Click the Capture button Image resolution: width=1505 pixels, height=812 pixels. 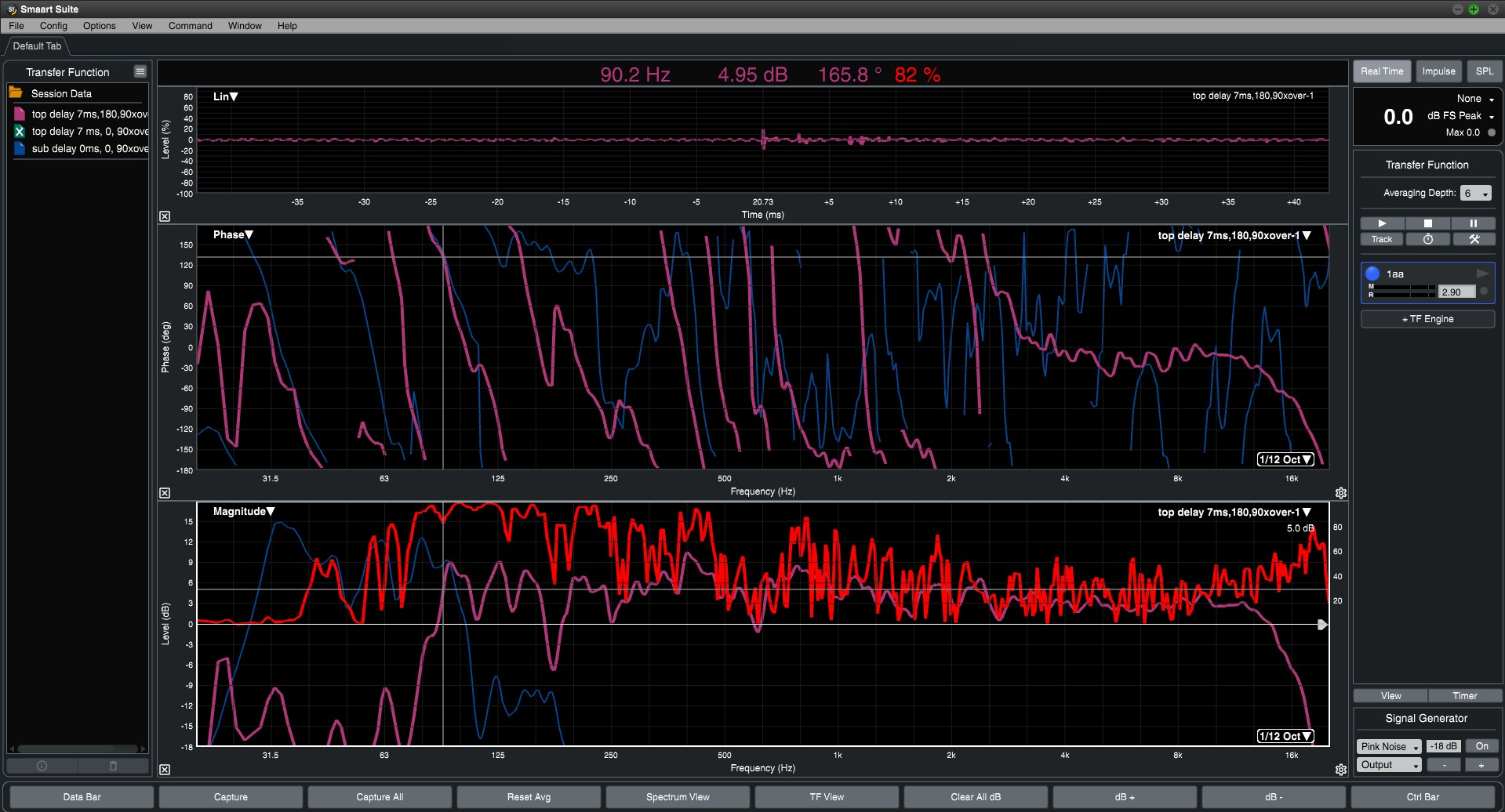[x=231, y=797]
